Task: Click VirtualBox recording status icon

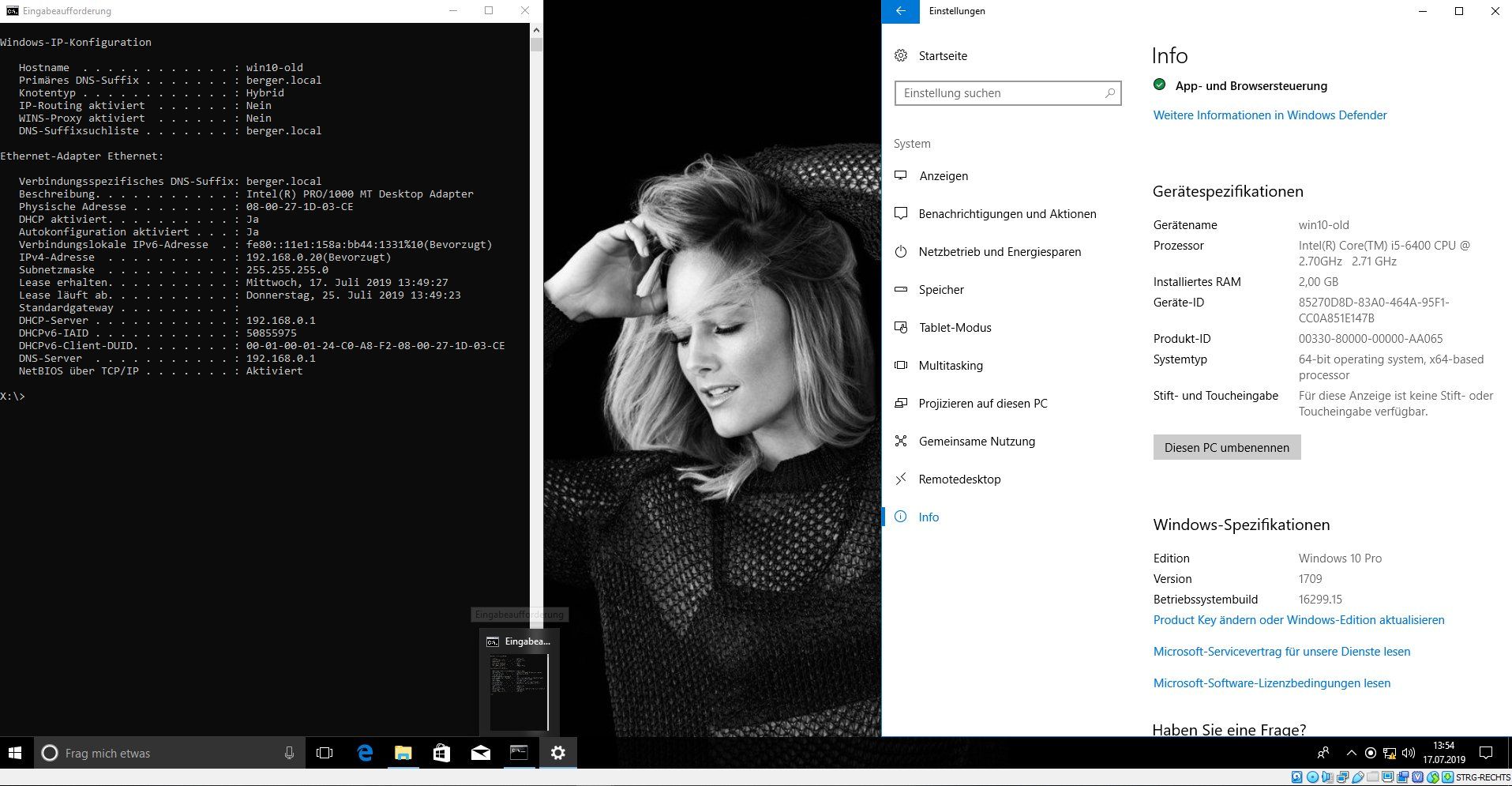Action: click(1402, 777)
